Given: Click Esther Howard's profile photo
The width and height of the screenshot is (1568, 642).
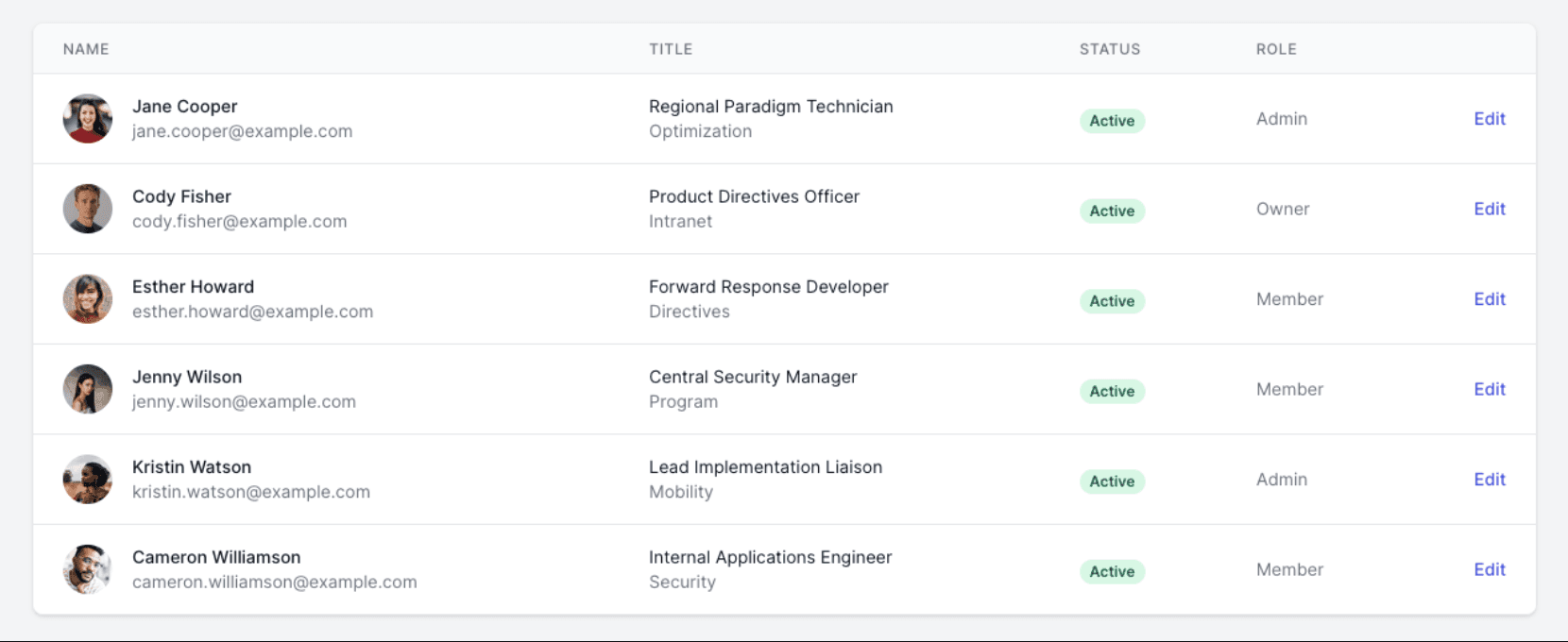Looking at the screenshot, I should [88, 299].
